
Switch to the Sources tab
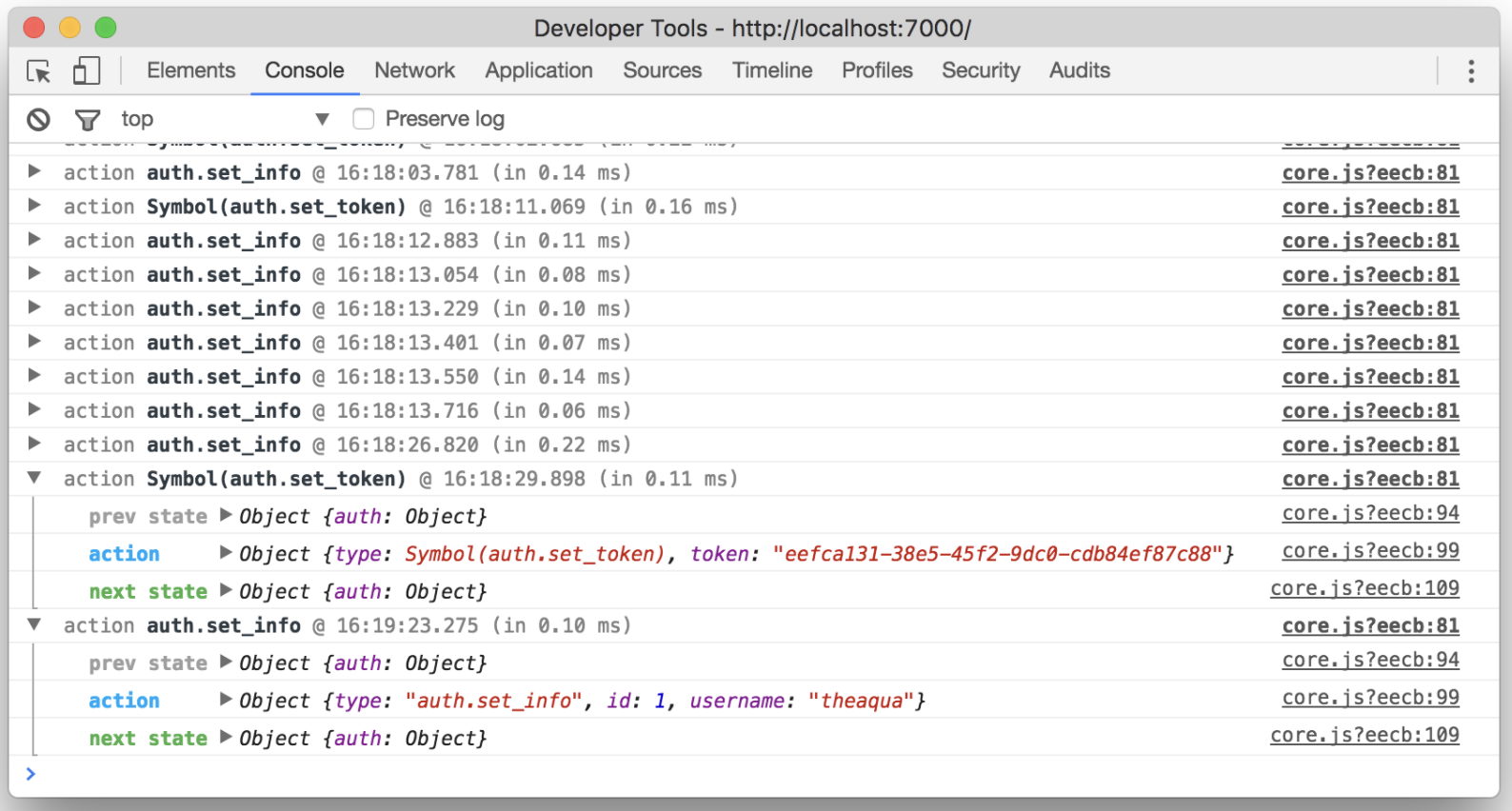[662, 70]
